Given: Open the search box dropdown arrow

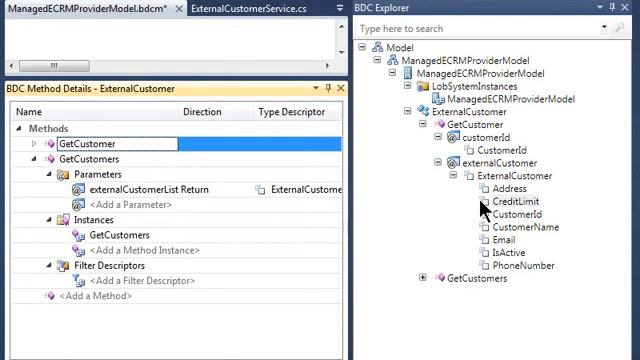Looking at the screenshot, I should (x=604, y=27).
